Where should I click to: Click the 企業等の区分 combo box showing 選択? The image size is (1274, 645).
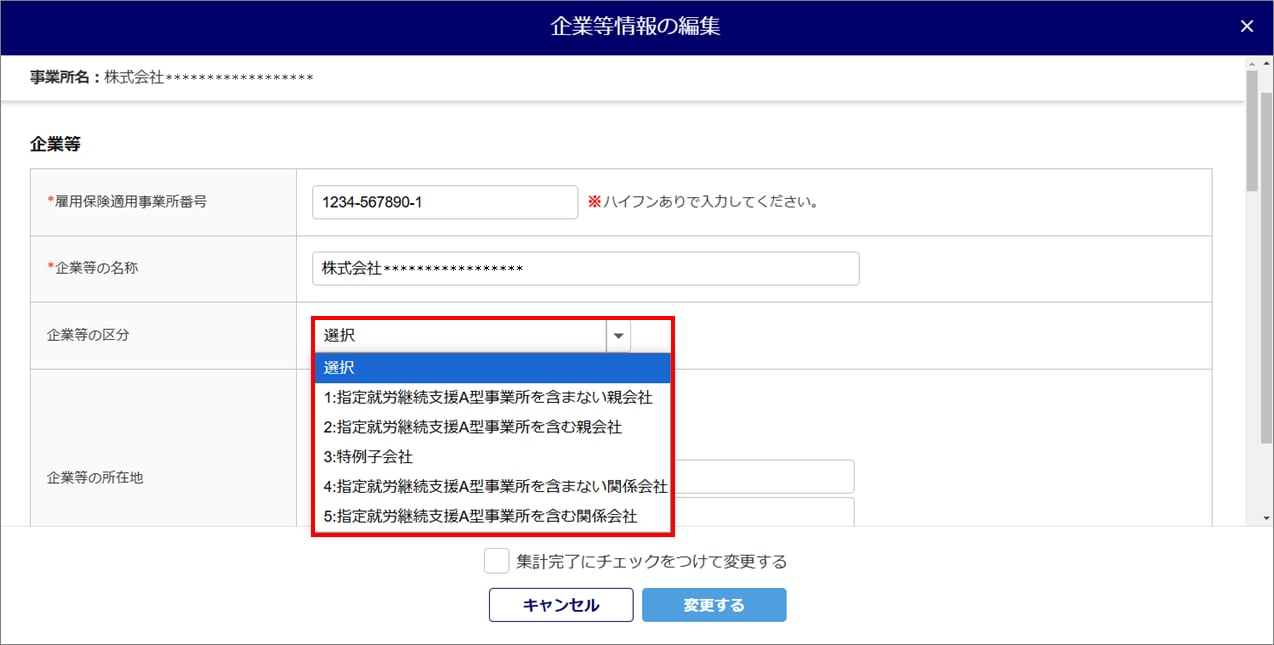473,336
